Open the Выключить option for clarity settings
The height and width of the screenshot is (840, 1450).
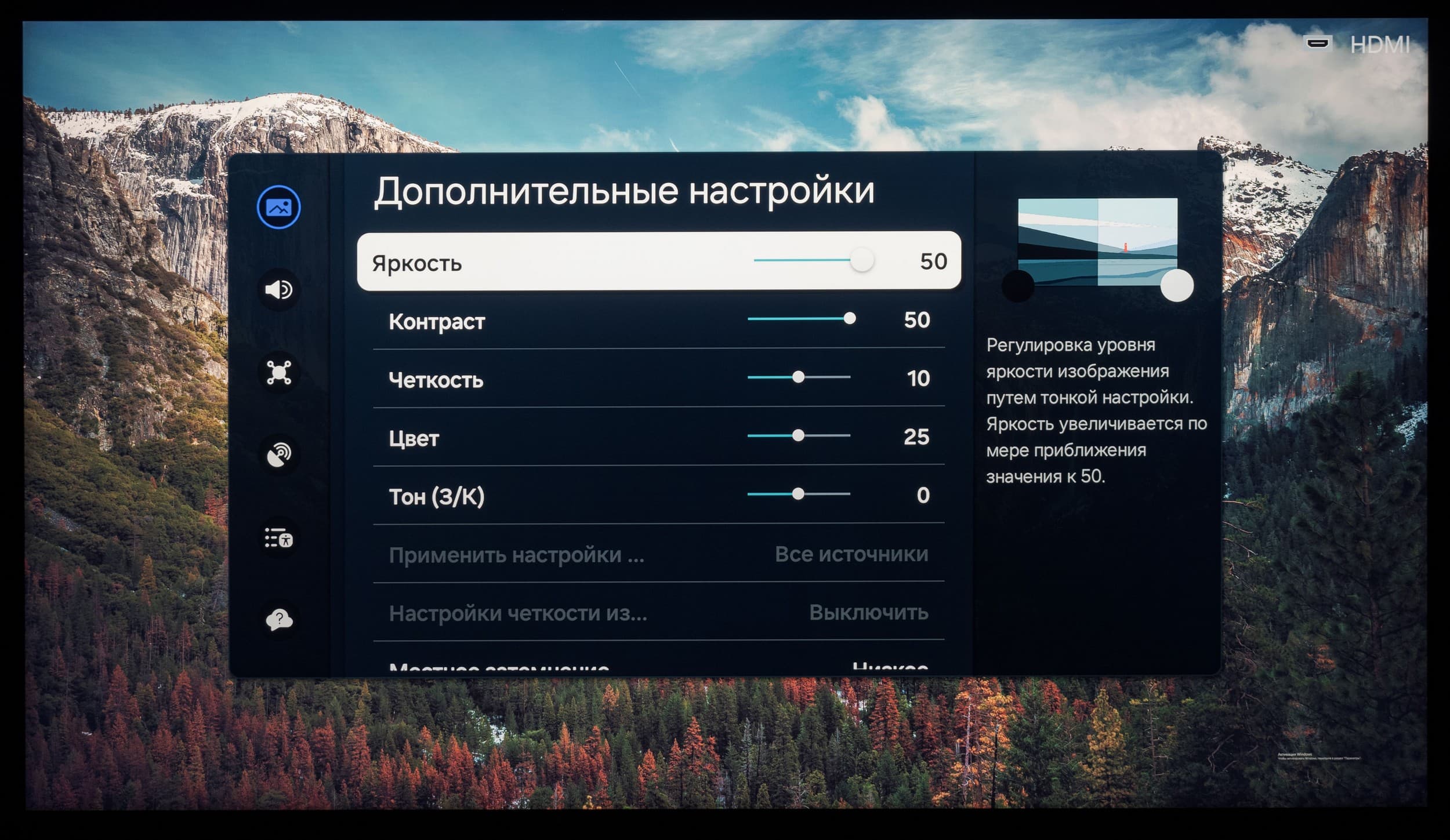[868, 613]
